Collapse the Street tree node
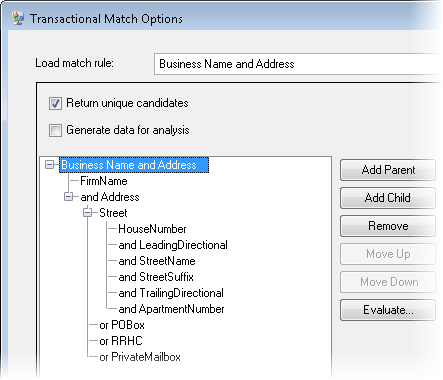The height and width of the screenshot is (380, 443). 87,213
